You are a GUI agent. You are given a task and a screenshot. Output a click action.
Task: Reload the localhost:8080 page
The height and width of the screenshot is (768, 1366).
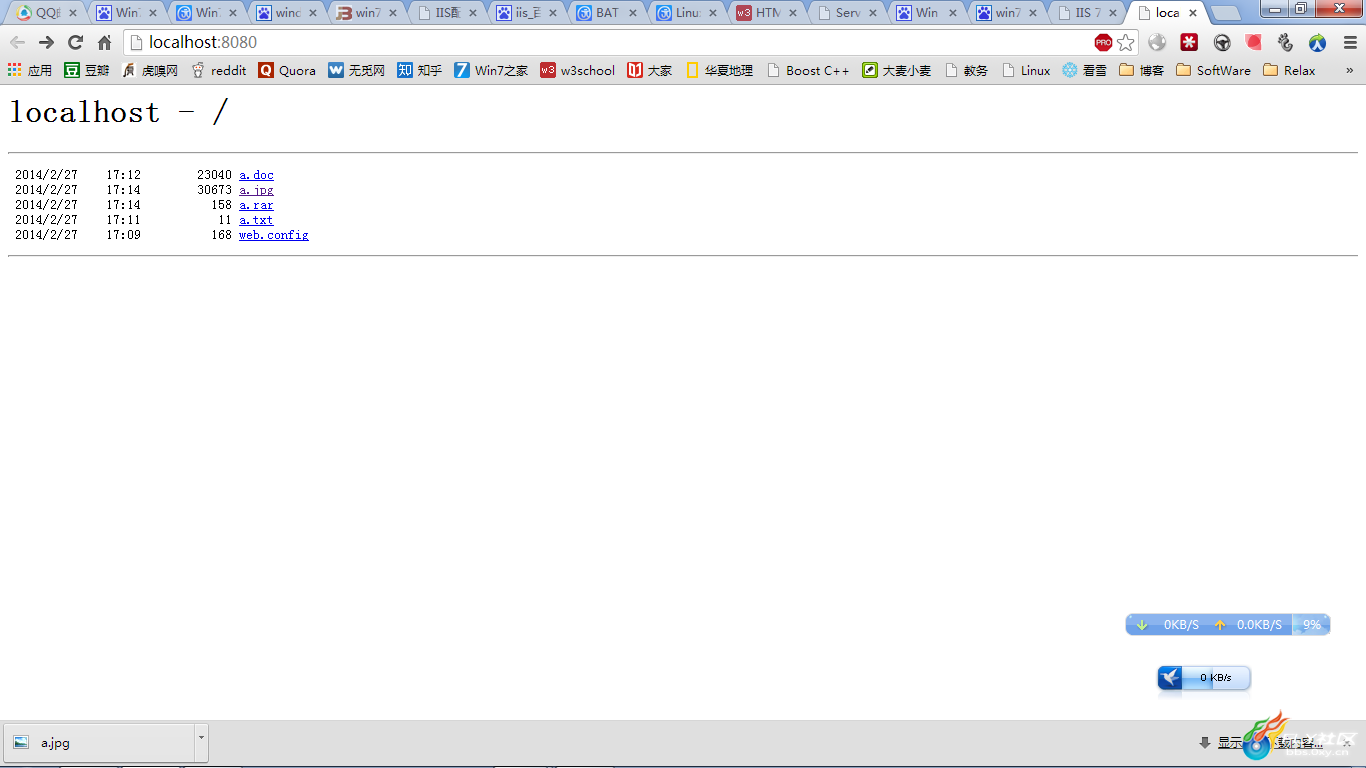pos(75,42)
